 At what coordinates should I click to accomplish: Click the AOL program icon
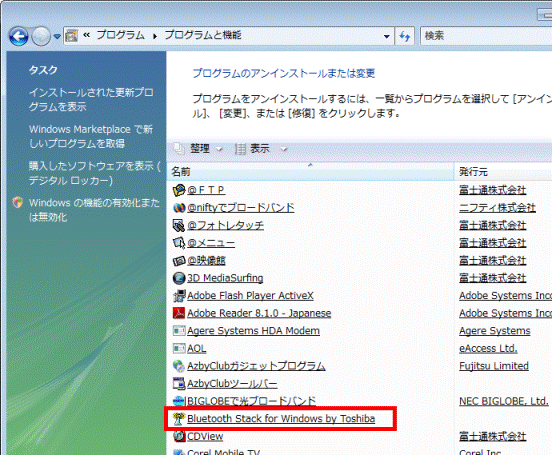pyautogui.click(x=179, y=348)
